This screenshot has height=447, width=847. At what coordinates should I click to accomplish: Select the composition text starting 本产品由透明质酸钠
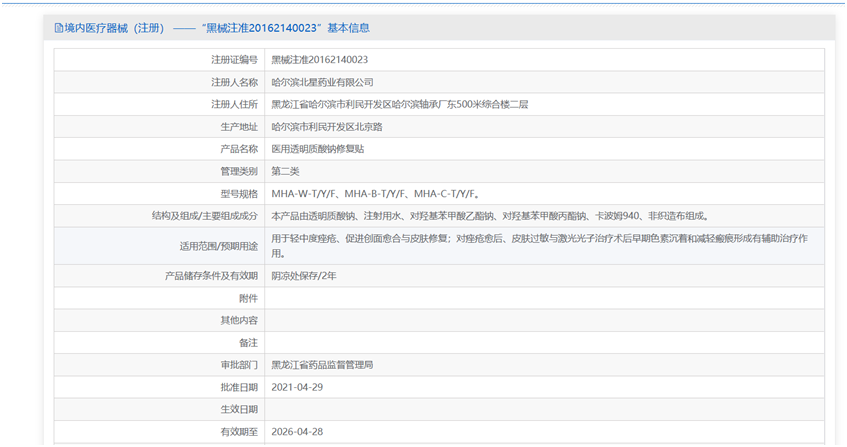click(490, 216)
